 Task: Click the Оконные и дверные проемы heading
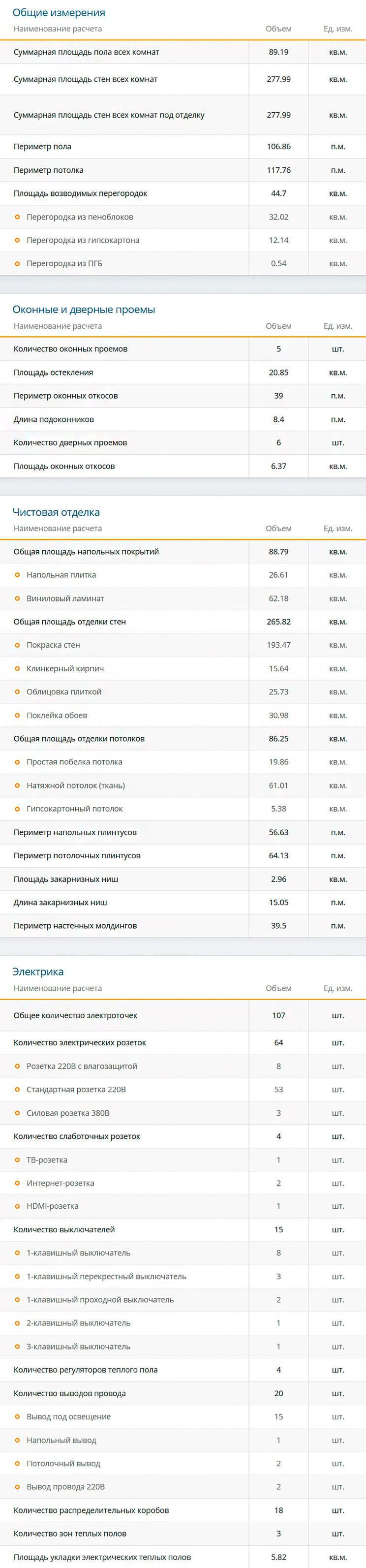click(83, 310)
